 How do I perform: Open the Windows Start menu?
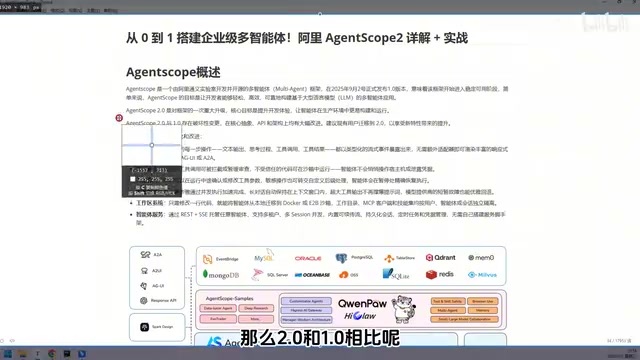pos(7,354)
